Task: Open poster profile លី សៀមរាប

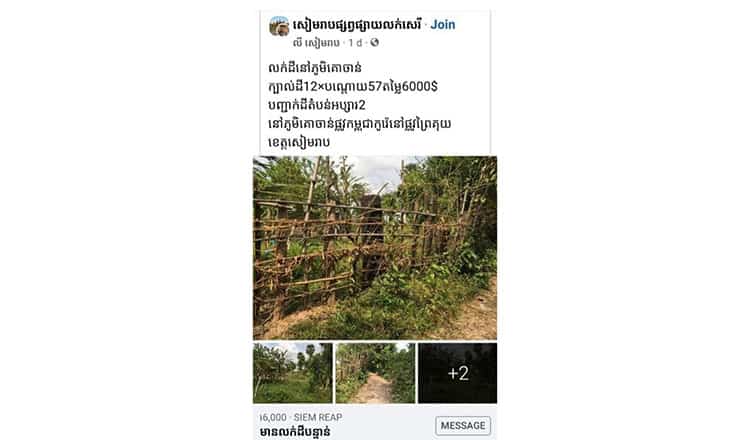Action: pyautogui.click(x=316, y=43)
